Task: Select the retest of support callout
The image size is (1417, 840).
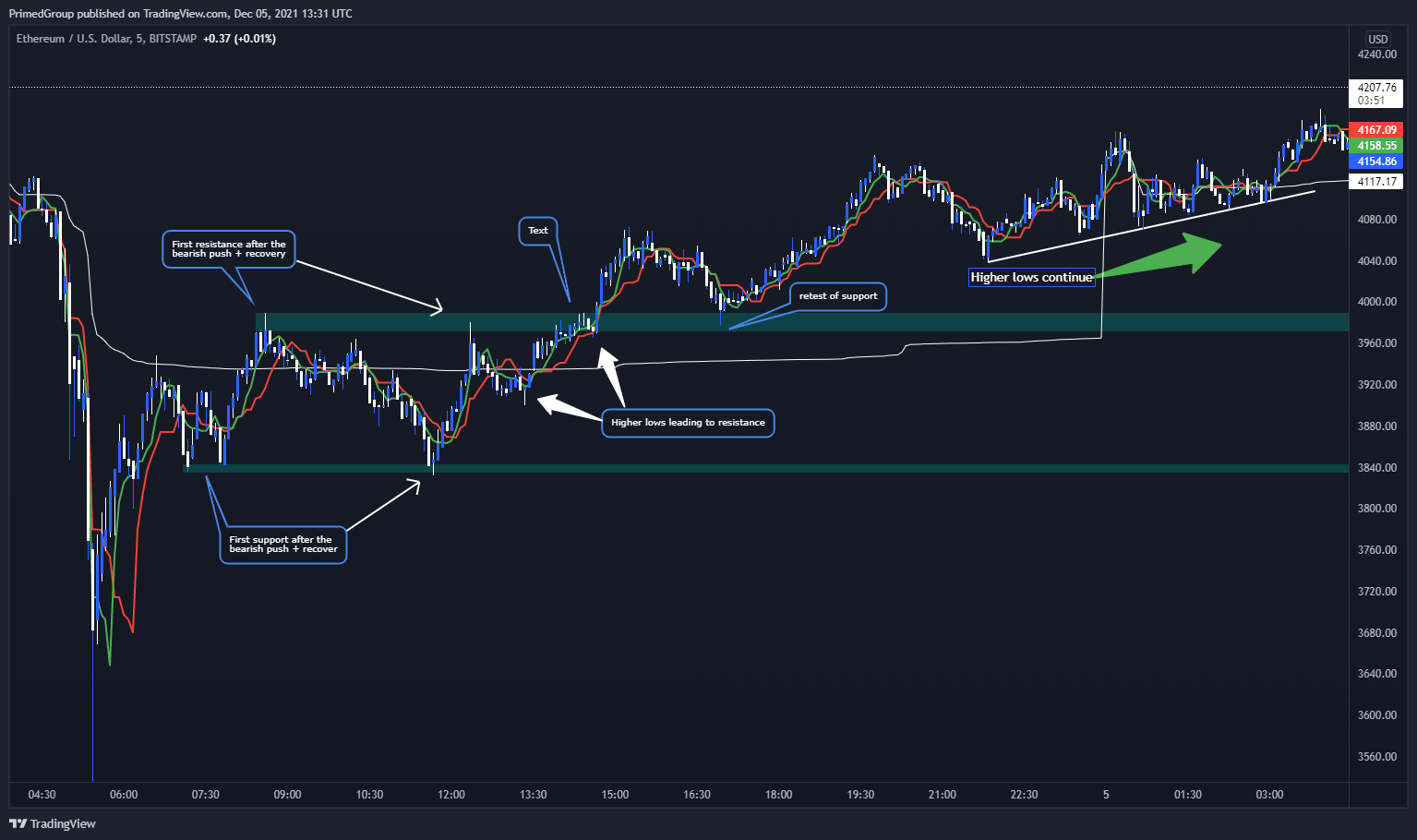Action: [x=838, y=296]
